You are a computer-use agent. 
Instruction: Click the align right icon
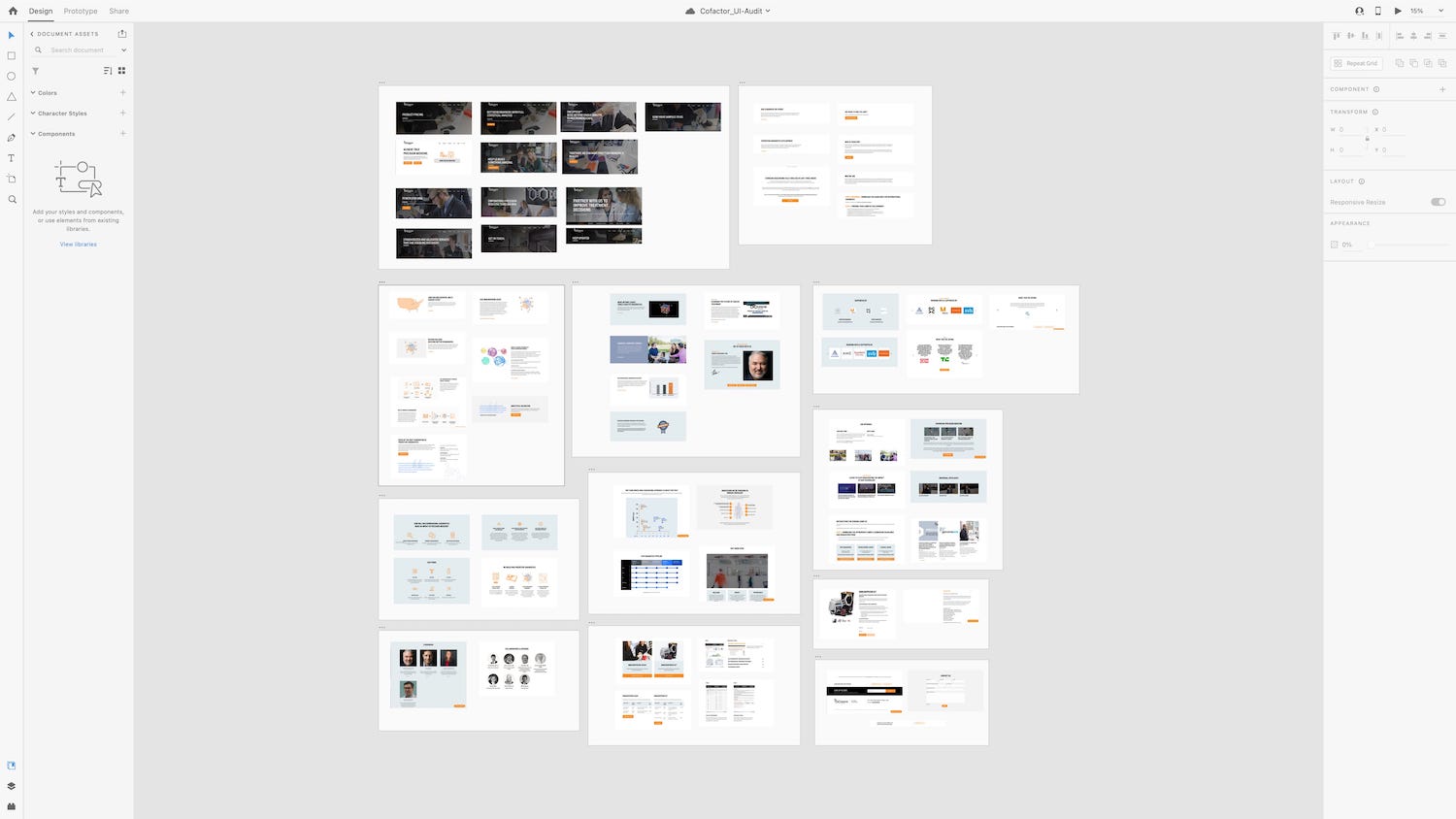point(1428,36)
